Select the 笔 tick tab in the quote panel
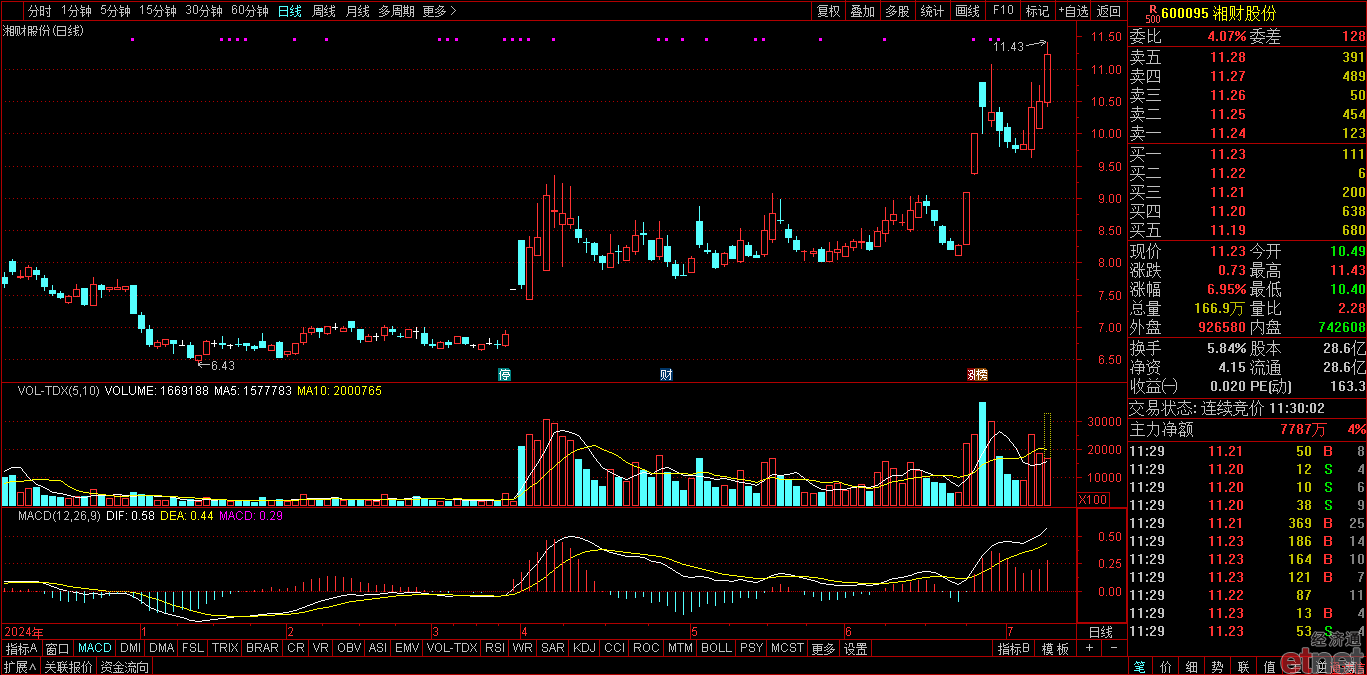 [1140, 666]
